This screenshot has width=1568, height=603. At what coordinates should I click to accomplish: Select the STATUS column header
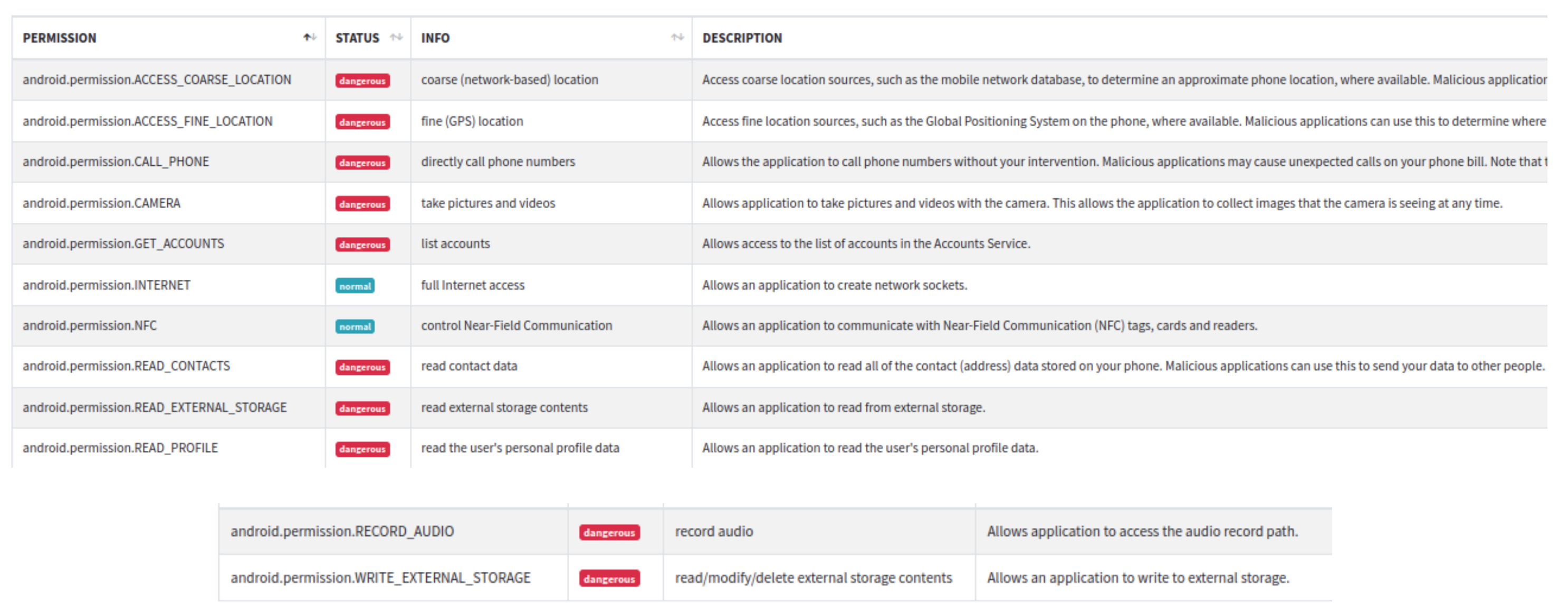point(357,37)
